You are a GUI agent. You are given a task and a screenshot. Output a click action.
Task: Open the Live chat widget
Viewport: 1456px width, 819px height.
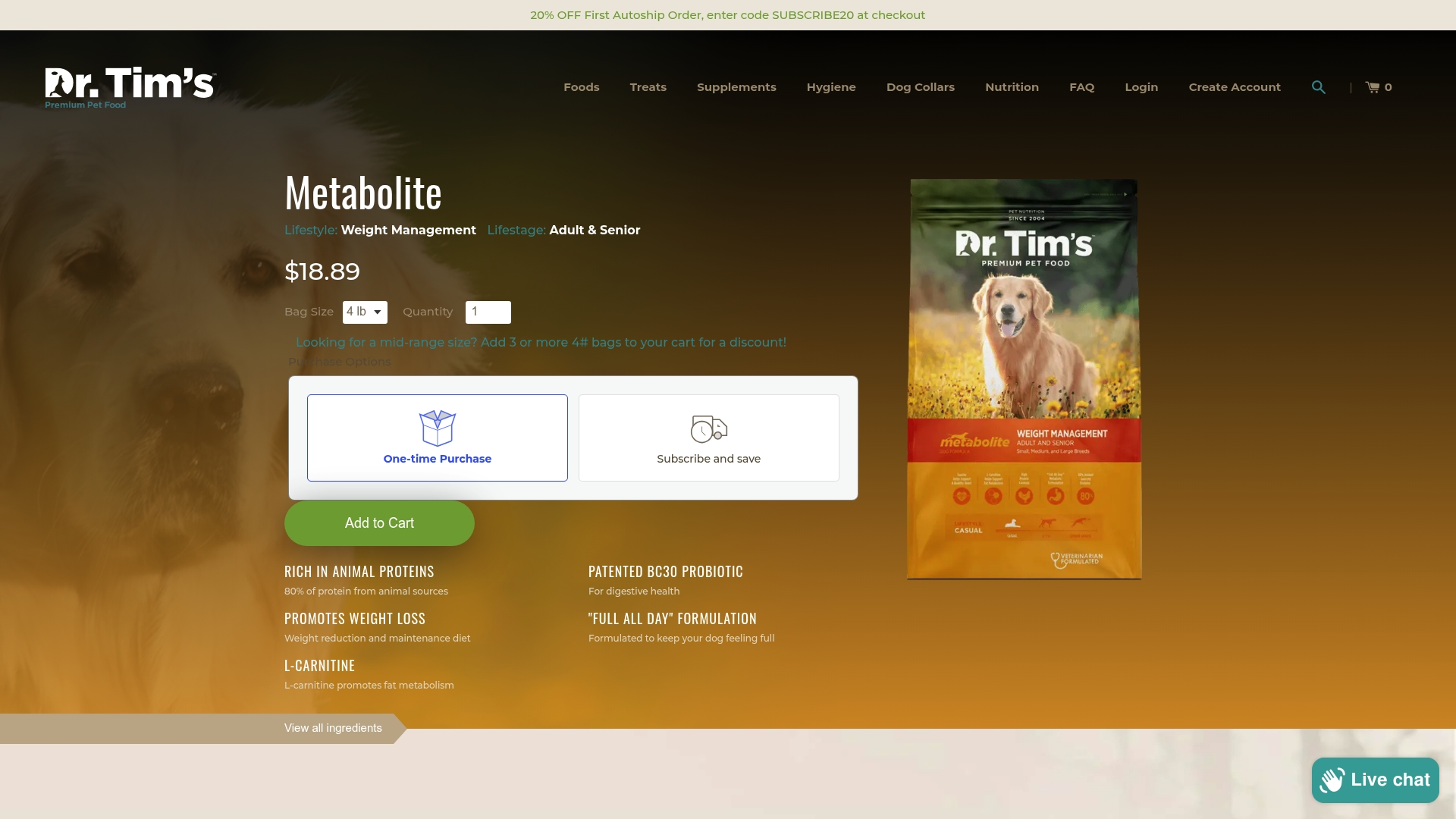1375,780
